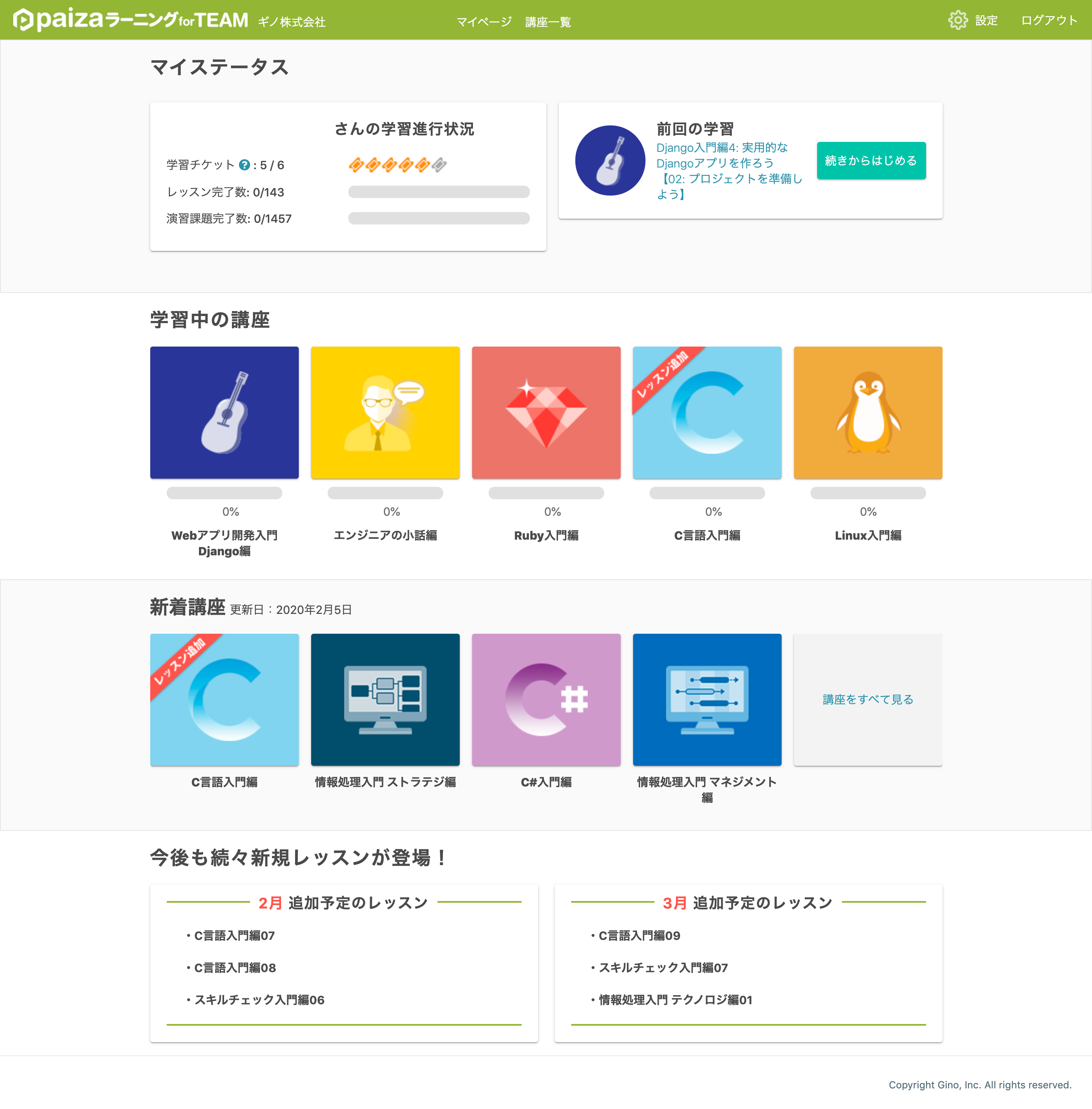The width and height of the screenshot is (1092, 1109).
Task: Open the C# course tile in new courses
Action: (546, 699)
